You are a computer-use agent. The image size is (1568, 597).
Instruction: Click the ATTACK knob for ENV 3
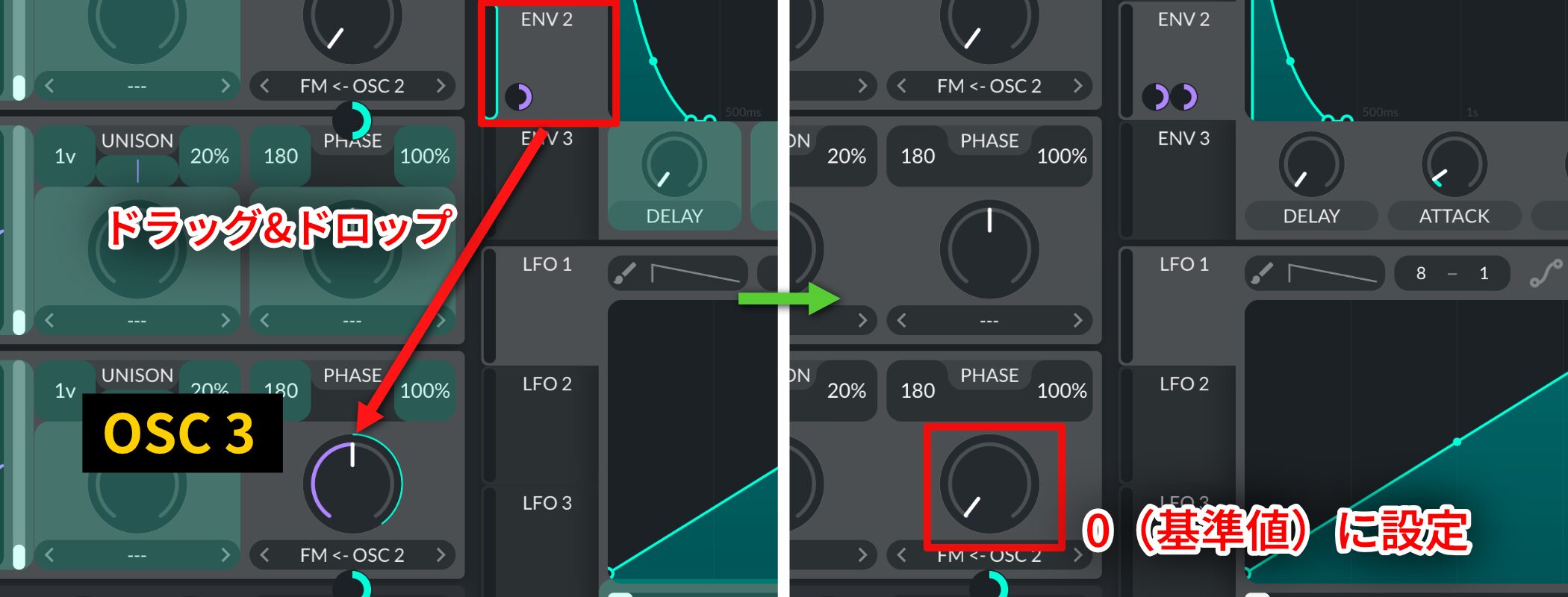1454,165
